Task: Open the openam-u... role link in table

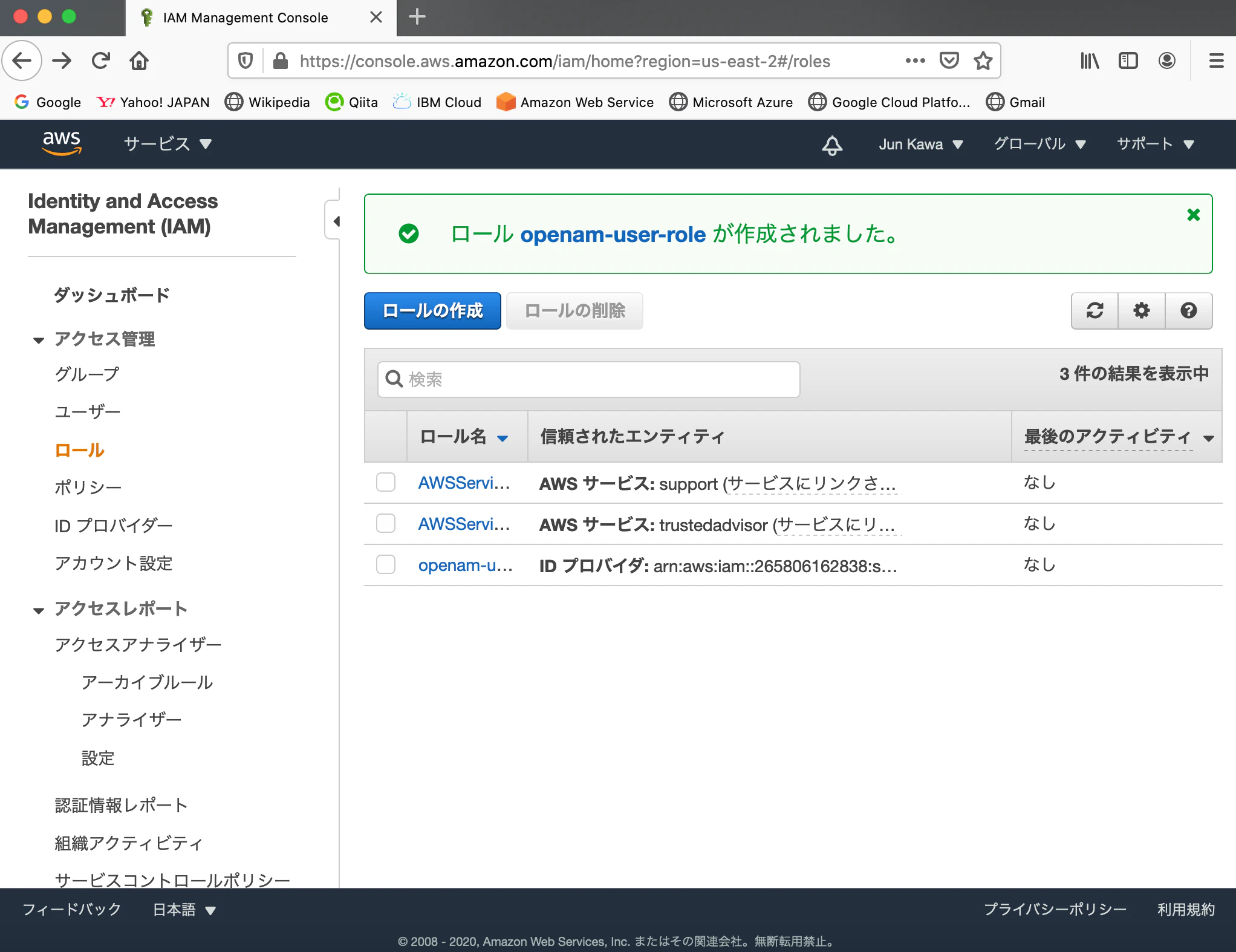Action: [x=465, y=565]
